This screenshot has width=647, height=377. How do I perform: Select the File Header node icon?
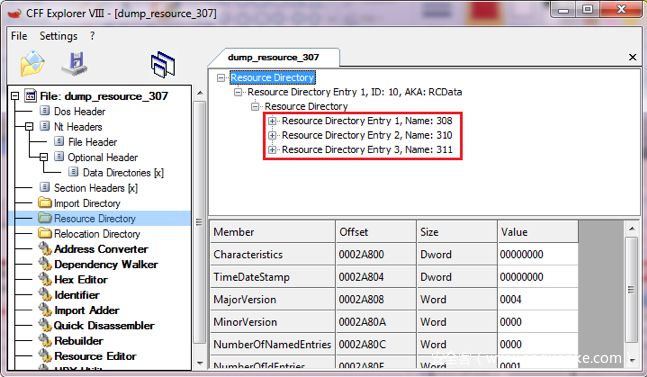coord(59,141)
